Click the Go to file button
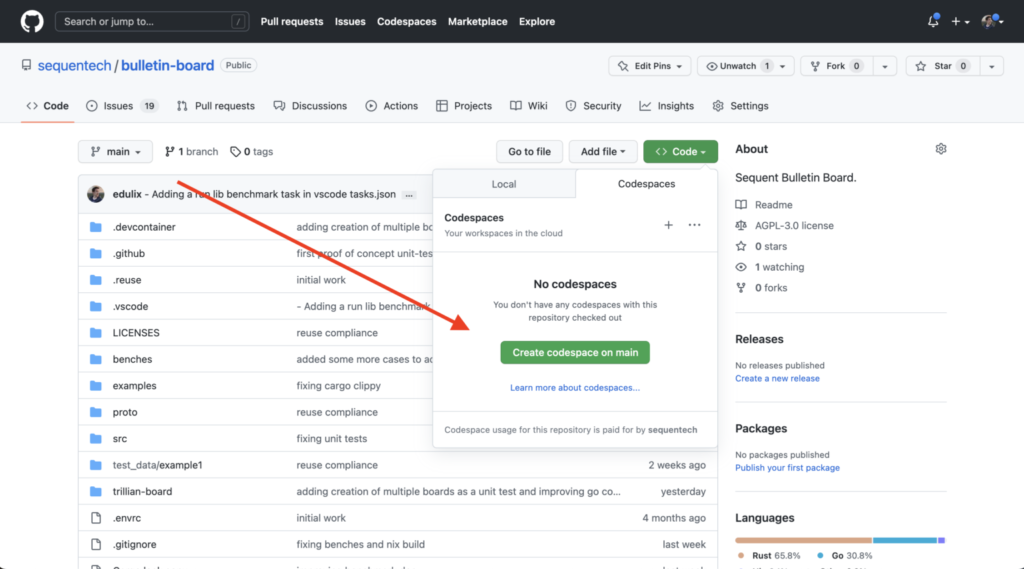1024x569 pixels. [529, 152]
